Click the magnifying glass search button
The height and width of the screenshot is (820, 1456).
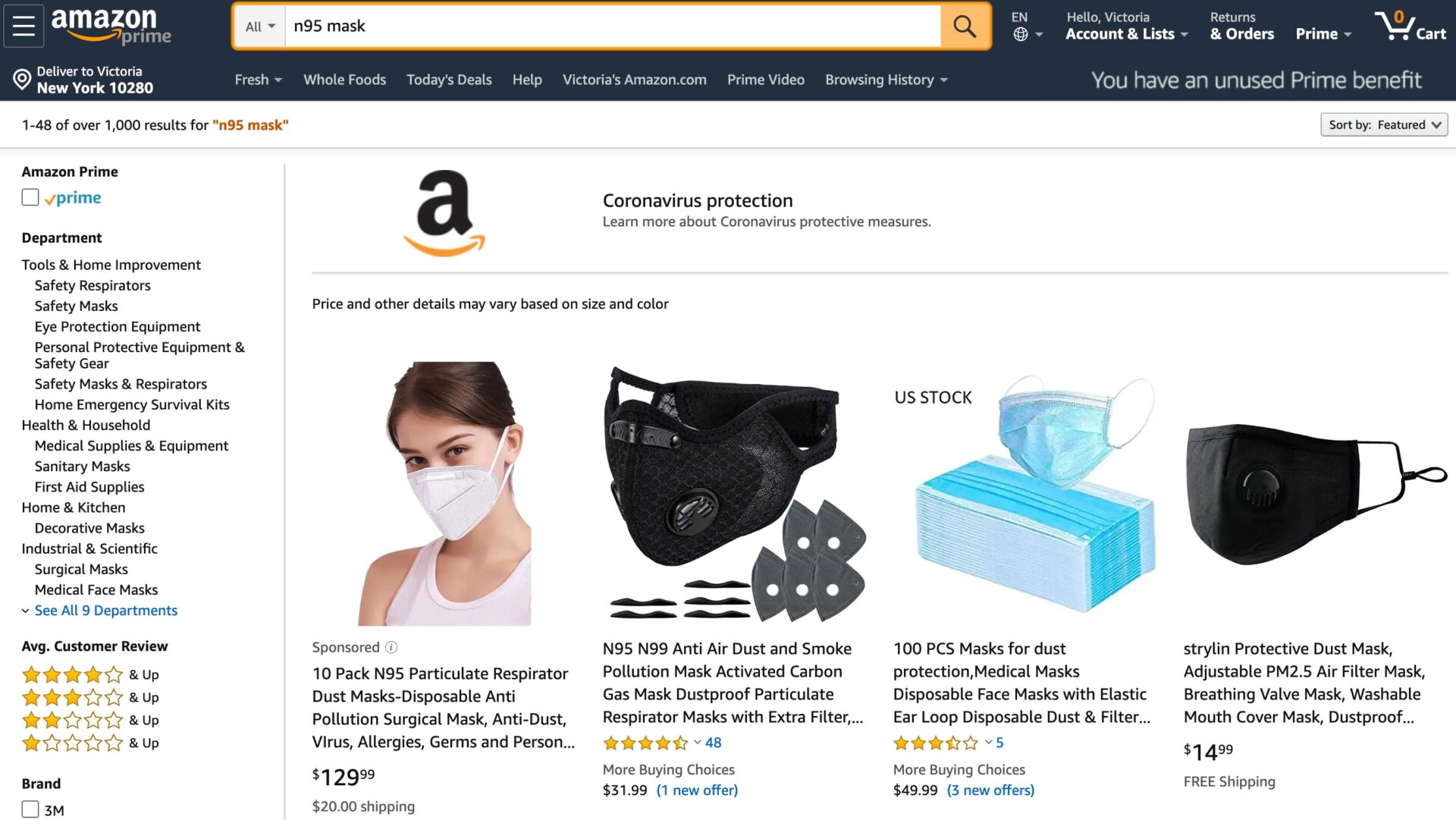click(965, 27)
